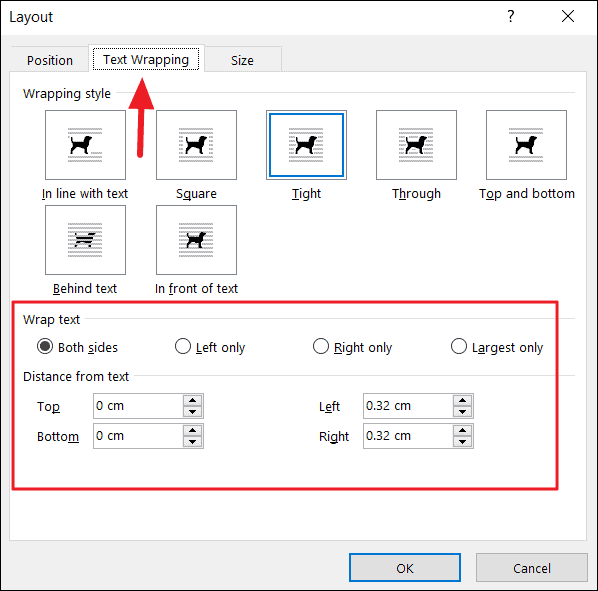Pick the Through wrapping style icon
The height and width of the screenshot is (591, 598).
(416, 145)
